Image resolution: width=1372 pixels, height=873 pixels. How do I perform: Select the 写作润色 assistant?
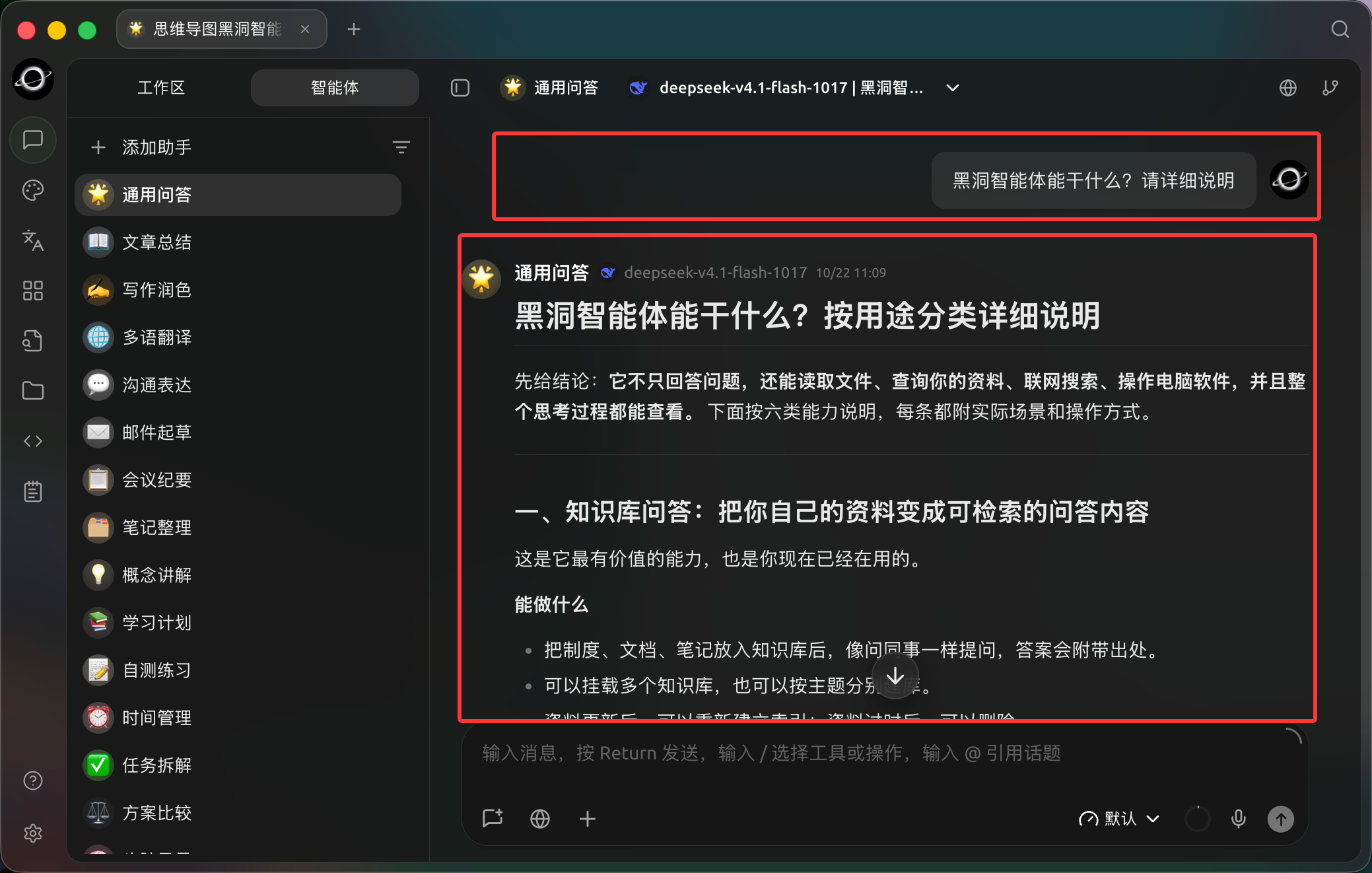[x=238, y=290]
